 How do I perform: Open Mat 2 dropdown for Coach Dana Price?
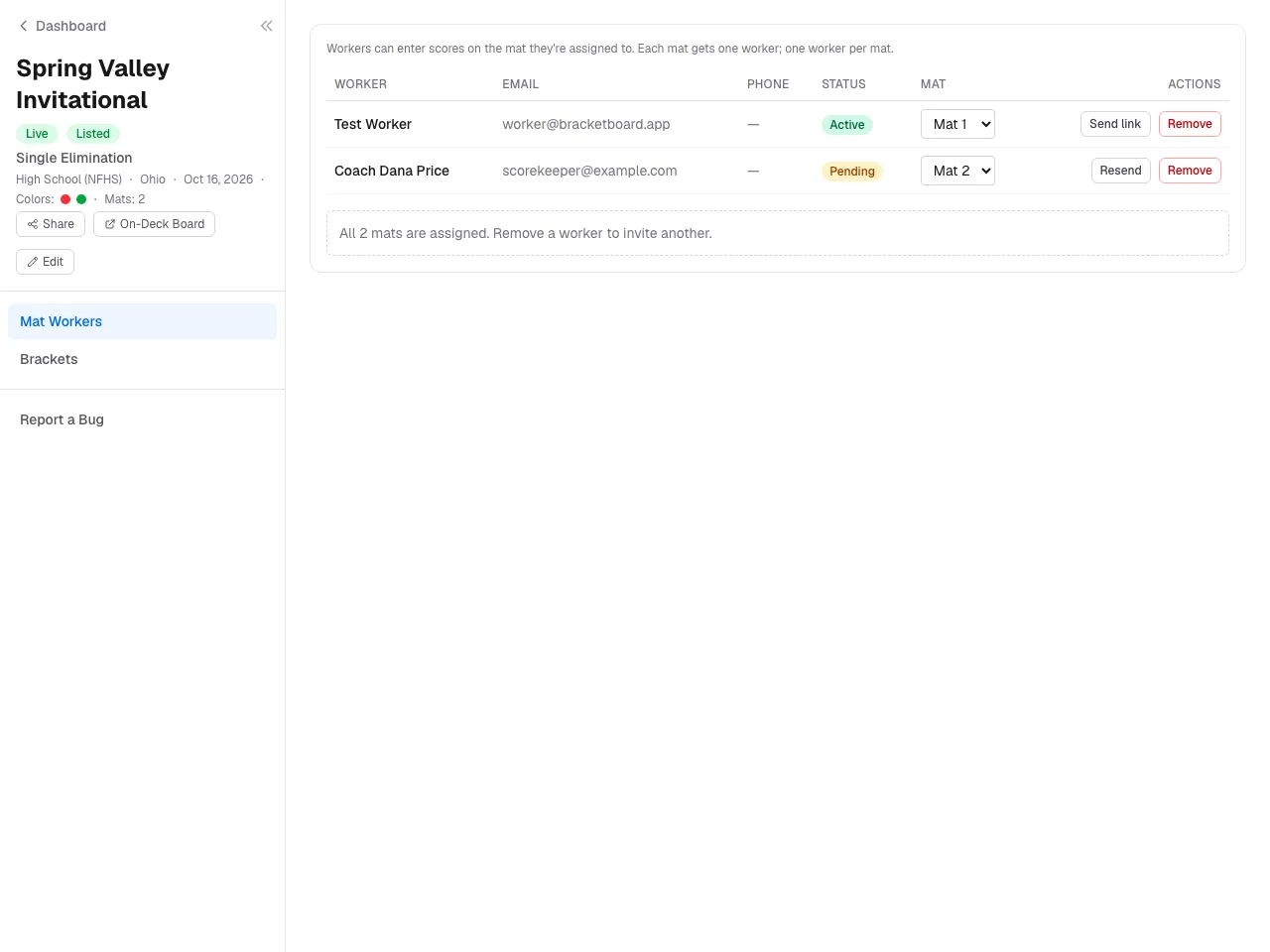pos(957,171)
